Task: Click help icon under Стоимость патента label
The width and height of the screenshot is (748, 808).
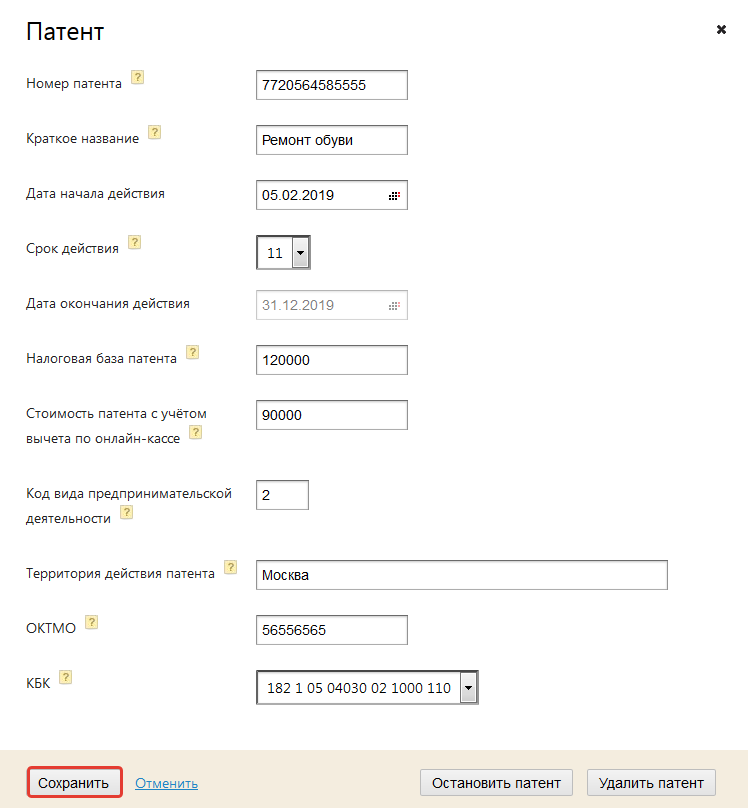Action: [x=196, y=432]
